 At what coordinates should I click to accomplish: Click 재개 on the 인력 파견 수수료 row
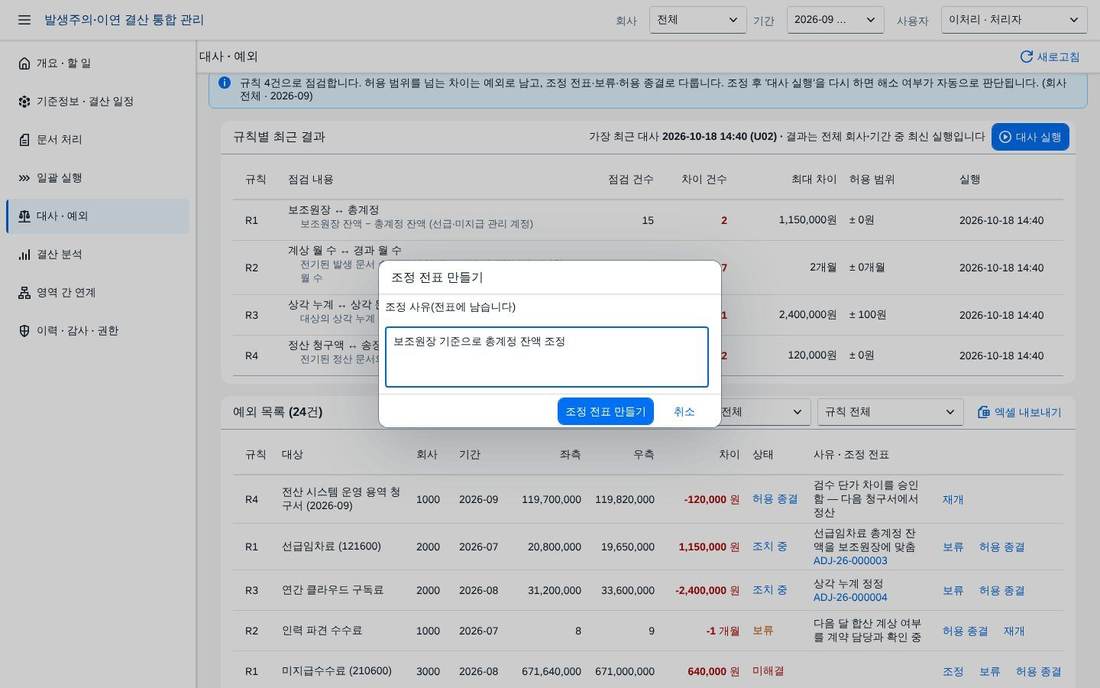(1014, 631)
